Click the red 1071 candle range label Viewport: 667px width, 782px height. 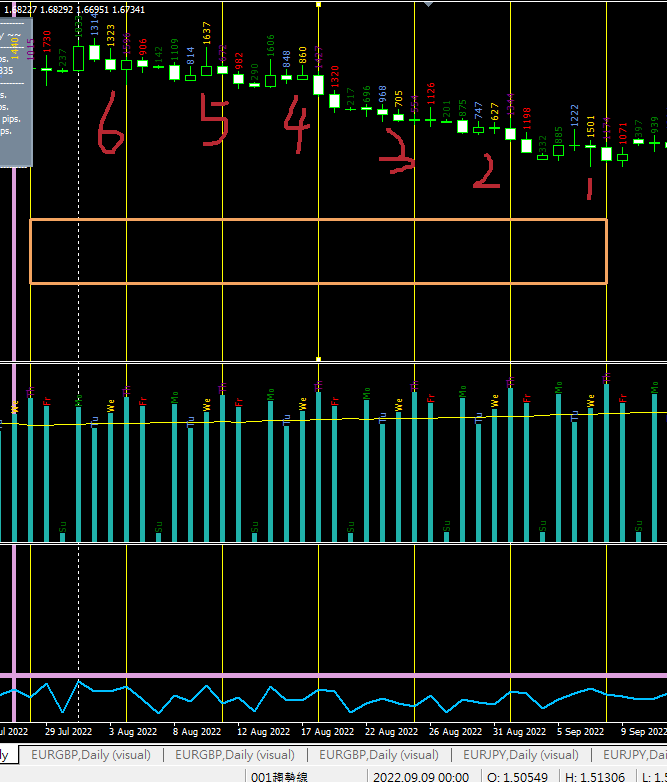[x=623, y=134]
